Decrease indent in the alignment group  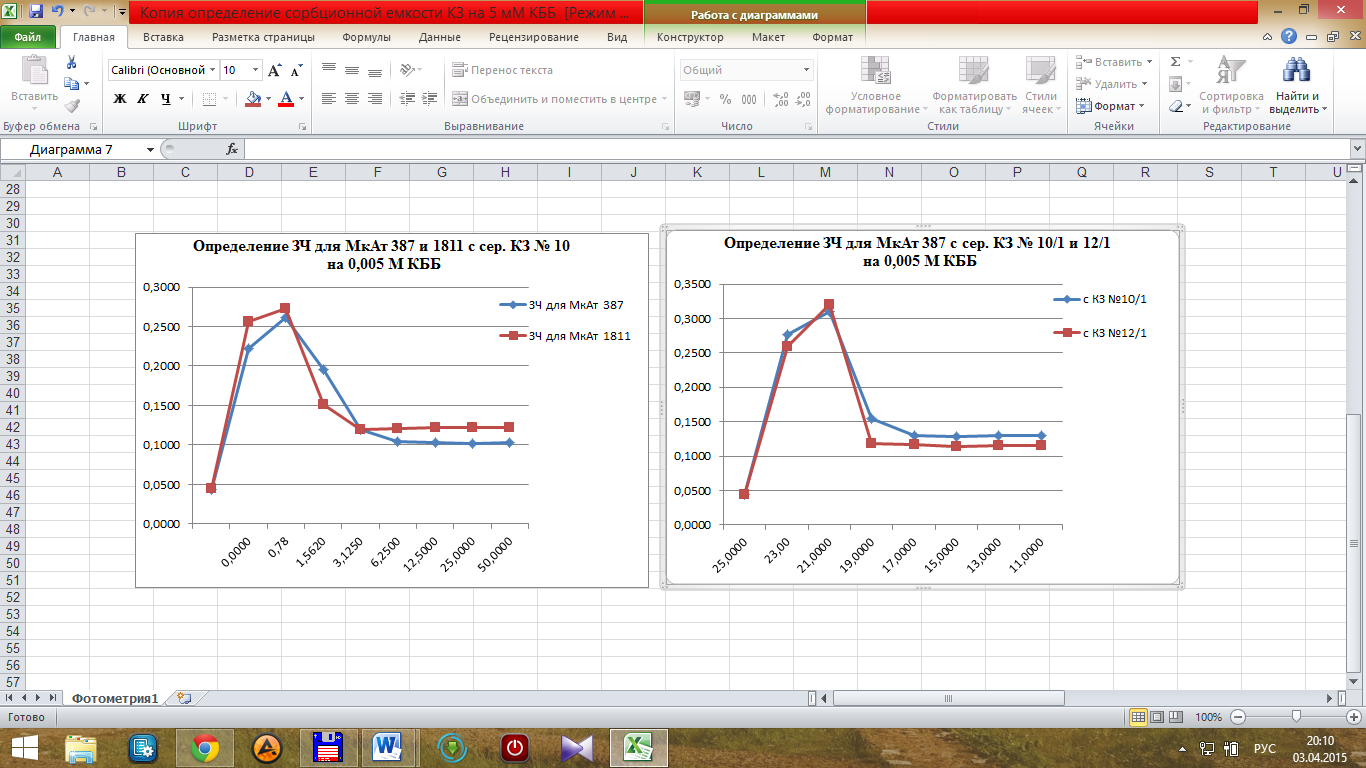click(406, 99)
